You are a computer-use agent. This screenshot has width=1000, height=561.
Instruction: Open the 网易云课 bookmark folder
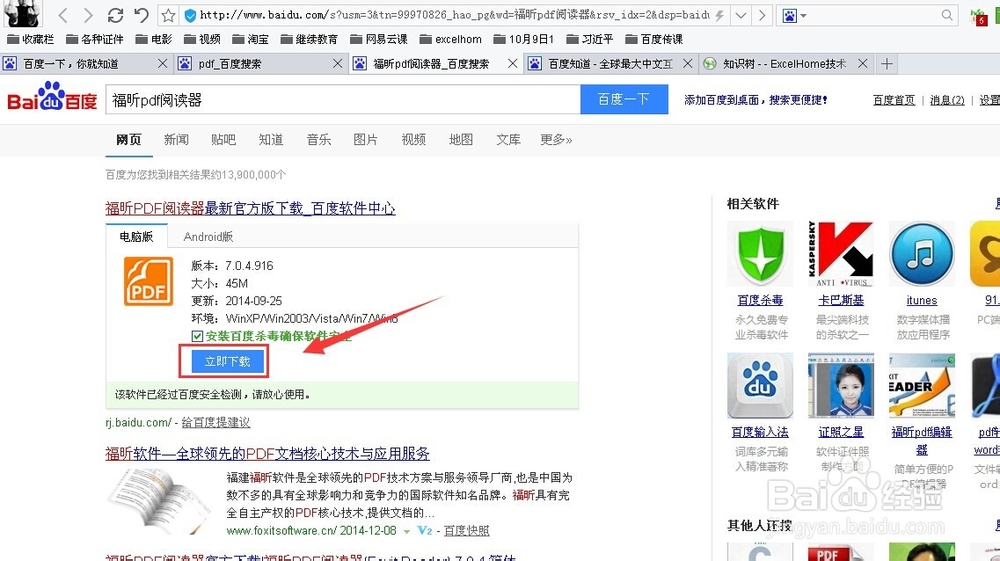(x=378, y=40)
